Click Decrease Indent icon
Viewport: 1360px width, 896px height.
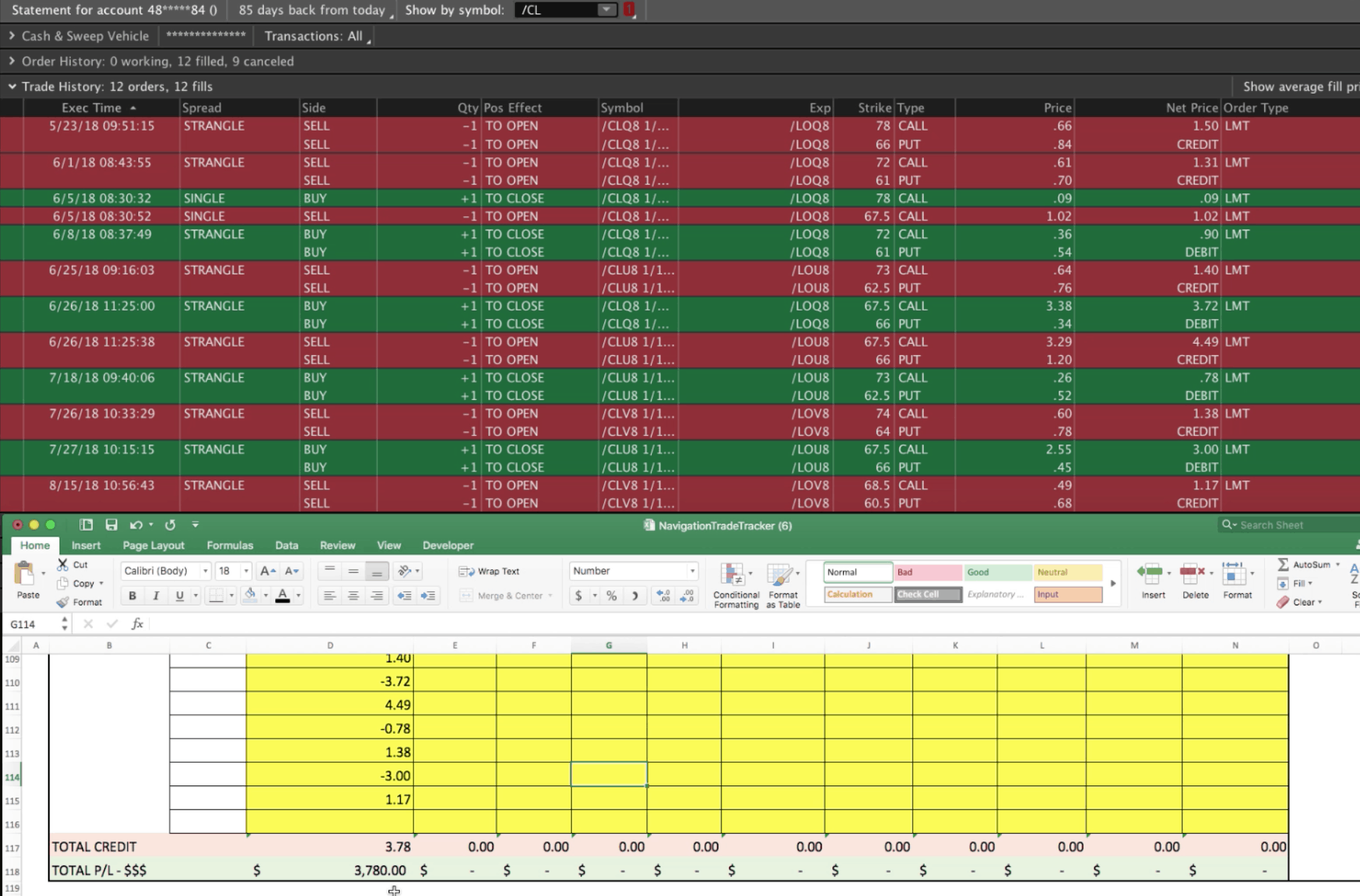(x=404, y=595)
